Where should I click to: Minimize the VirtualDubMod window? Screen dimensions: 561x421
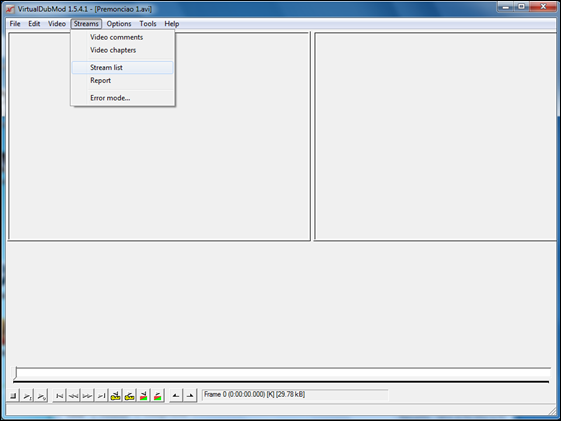(x=506, y=7)
